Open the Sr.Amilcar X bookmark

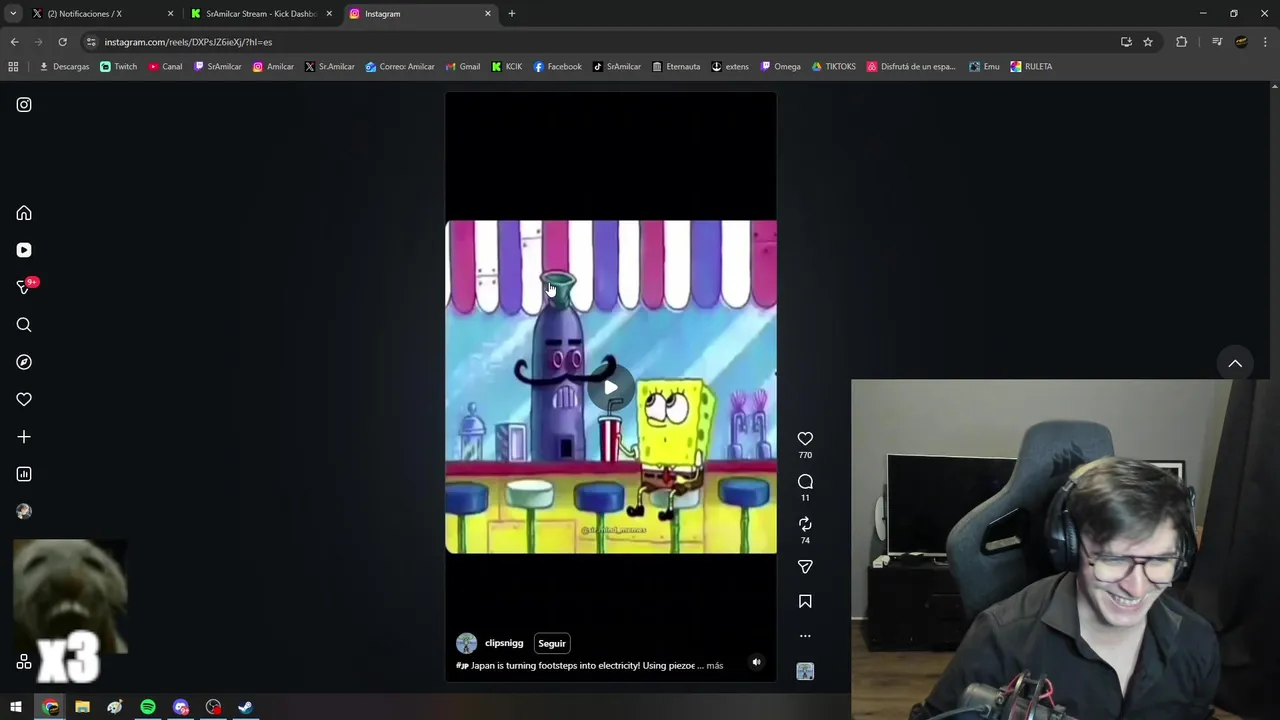(330, 67)
